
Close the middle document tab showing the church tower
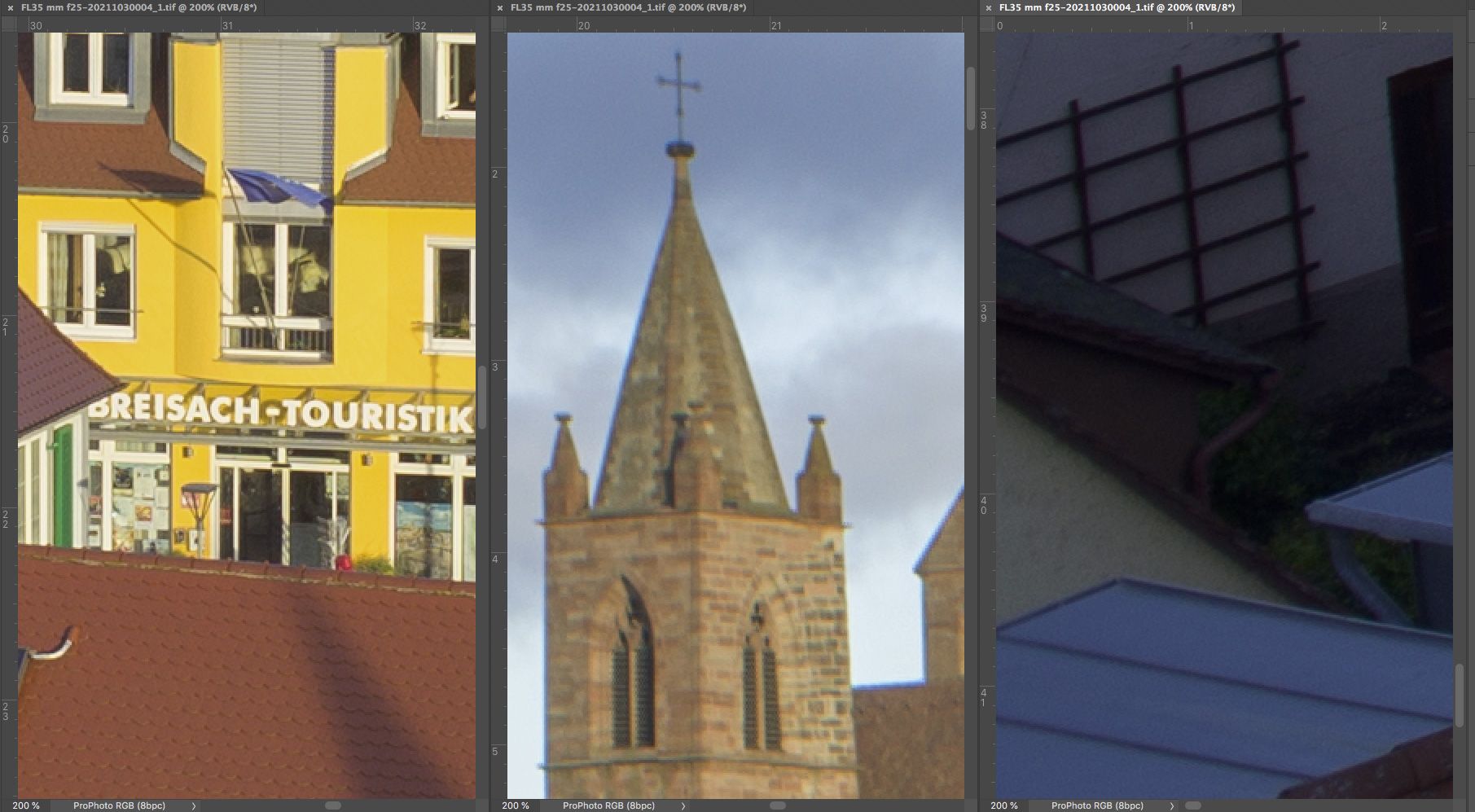tap(499, 7)
